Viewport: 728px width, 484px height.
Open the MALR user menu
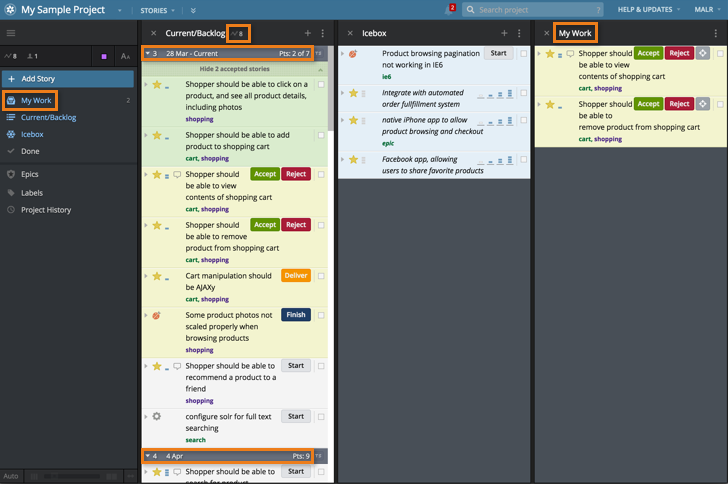click(707, 9)
